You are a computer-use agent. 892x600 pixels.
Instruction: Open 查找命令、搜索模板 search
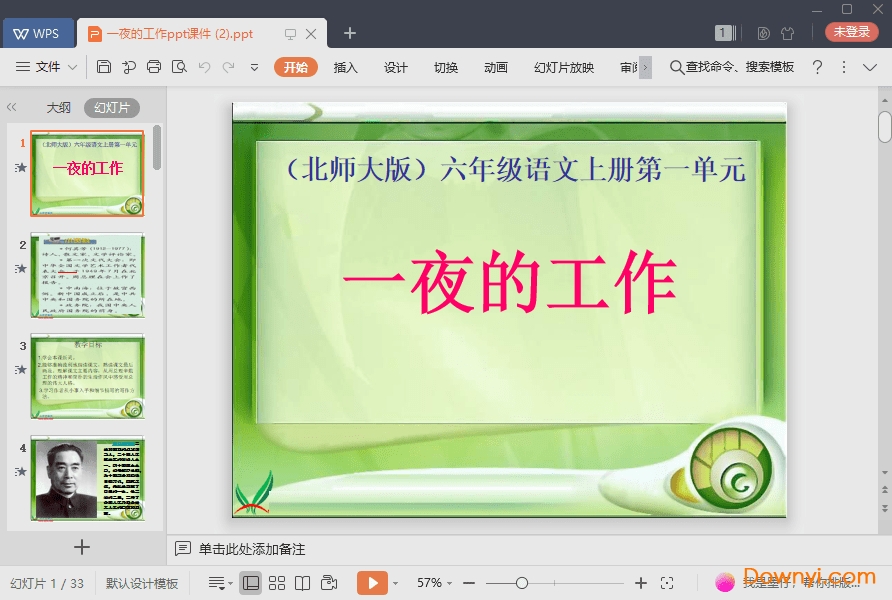[x=728, y=68]
